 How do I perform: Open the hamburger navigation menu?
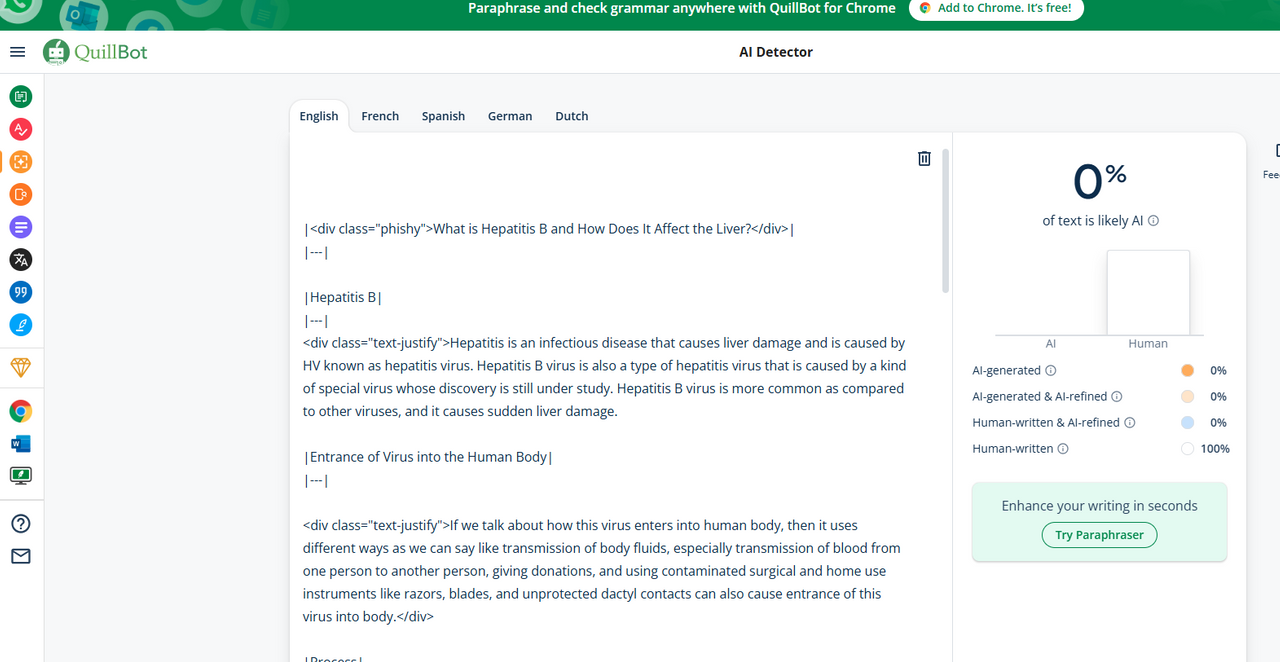click(17, 52)
